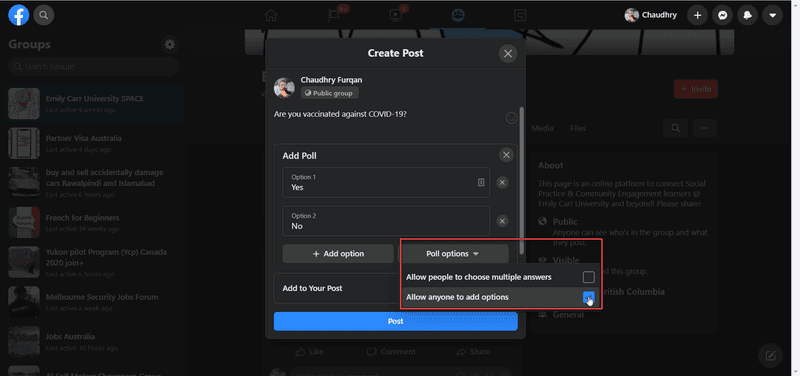Open the accidentally damage cars group
This screenshot has height=376, width=800.
tap(94, 183)
